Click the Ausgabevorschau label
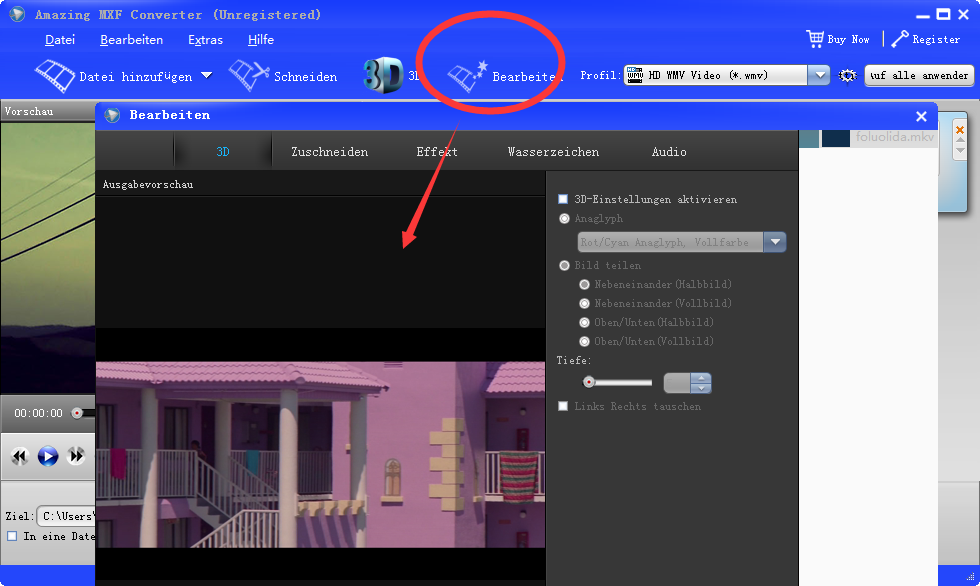This screenshot has width=980, height=586. coord(148,184)
